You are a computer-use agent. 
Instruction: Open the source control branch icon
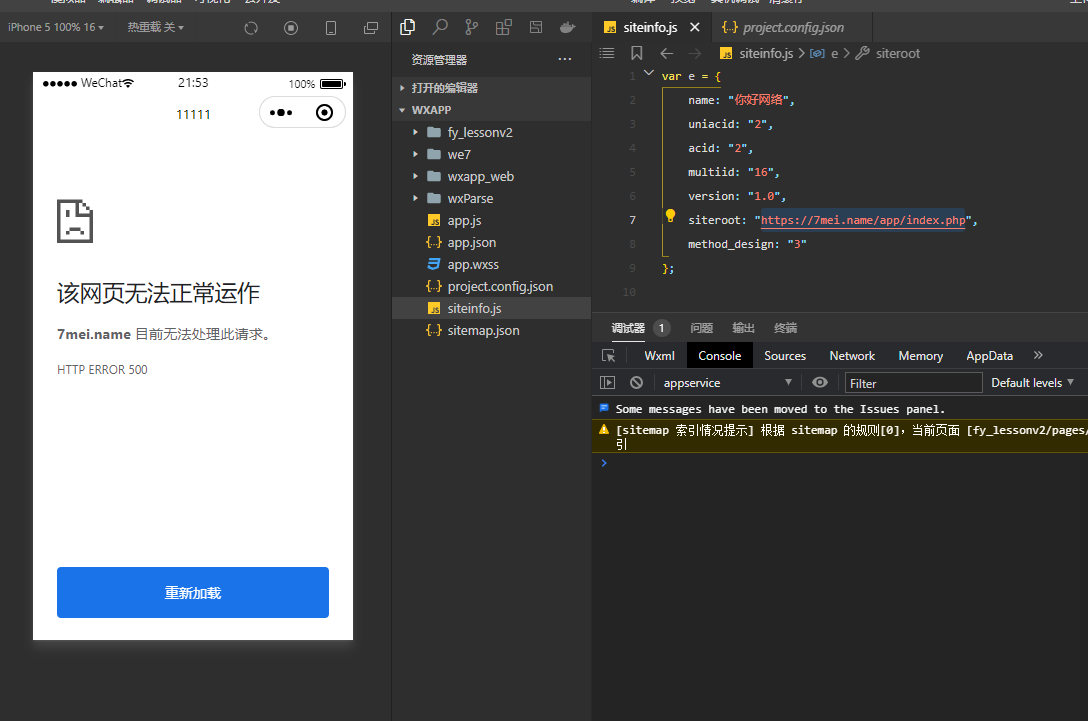click(472, 27)
